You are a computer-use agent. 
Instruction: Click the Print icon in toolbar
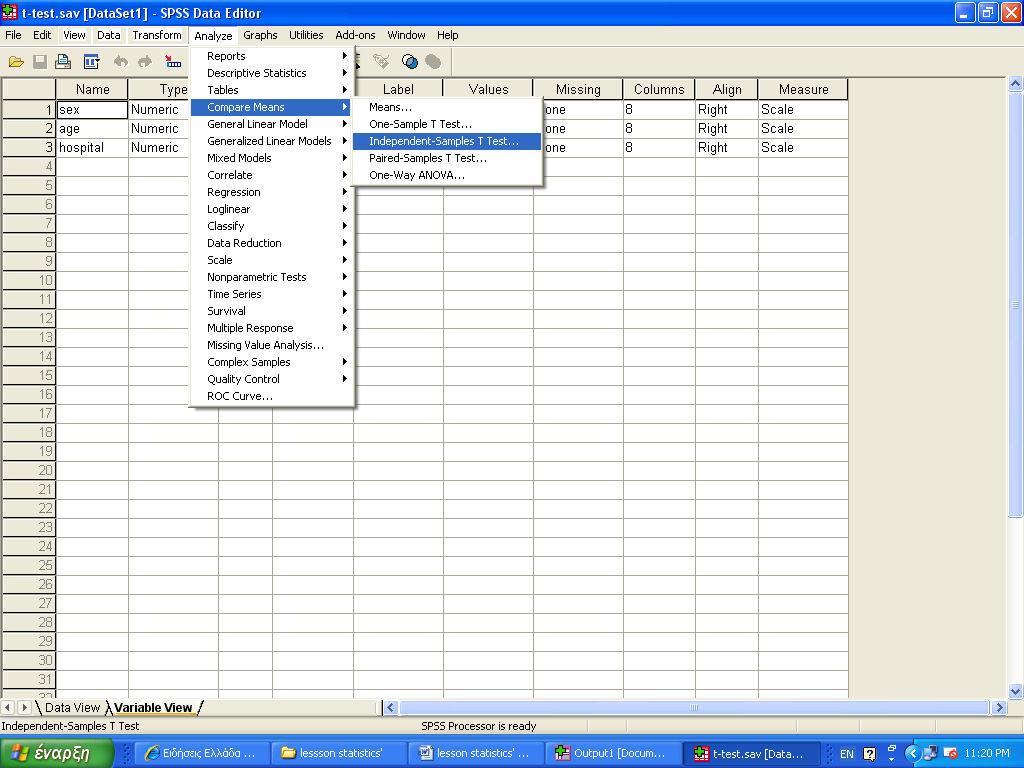click(x=63, y=62)
